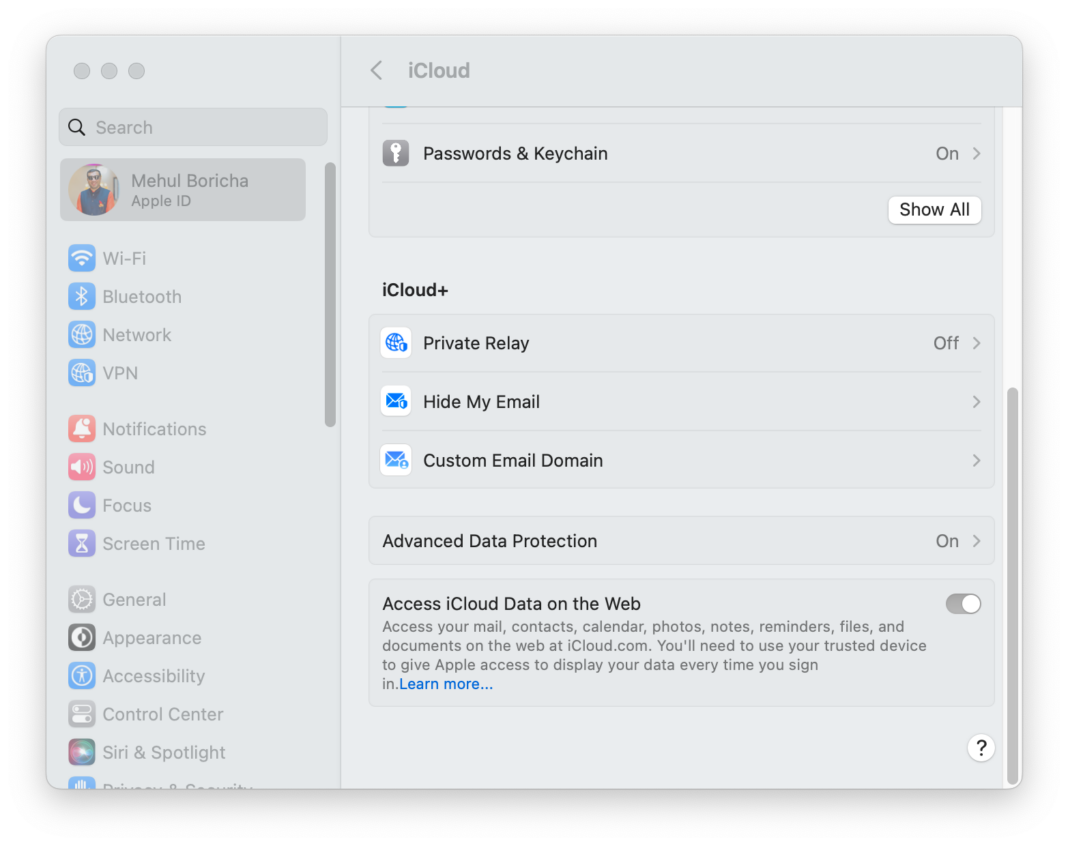Click the Accessibility icon
The height and width of the screenshot is (846, 1068).
pyautogui.click(x=82, y=675)
